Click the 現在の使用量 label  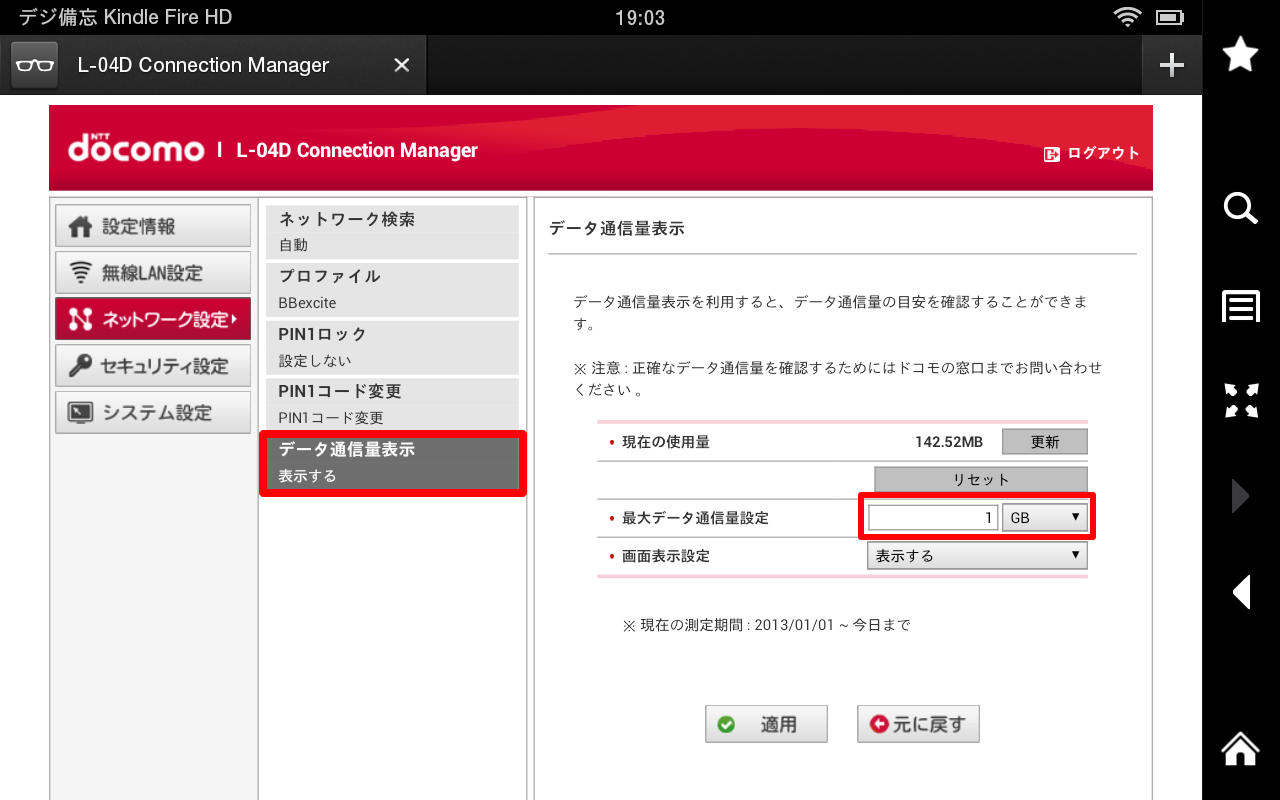665,442
